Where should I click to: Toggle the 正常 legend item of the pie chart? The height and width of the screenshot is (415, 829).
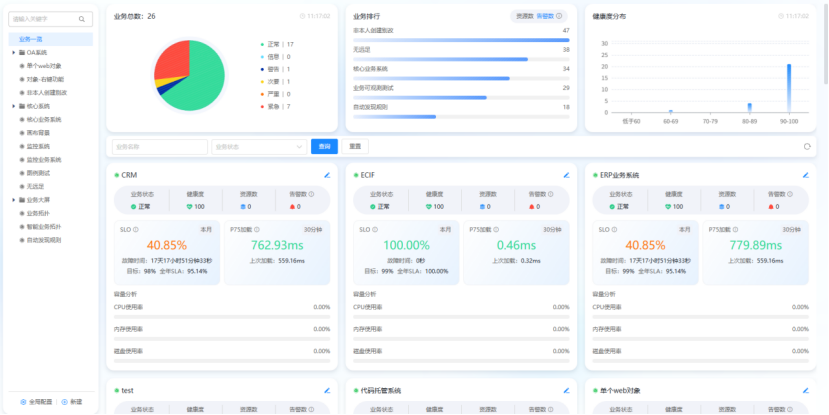[277, 44]
